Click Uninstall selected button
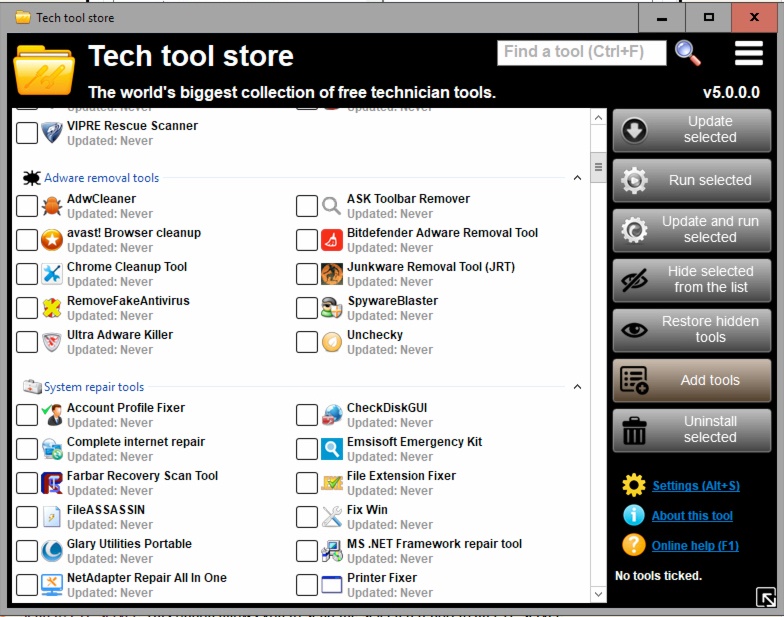Screen dimensions: 784x617 692,430
